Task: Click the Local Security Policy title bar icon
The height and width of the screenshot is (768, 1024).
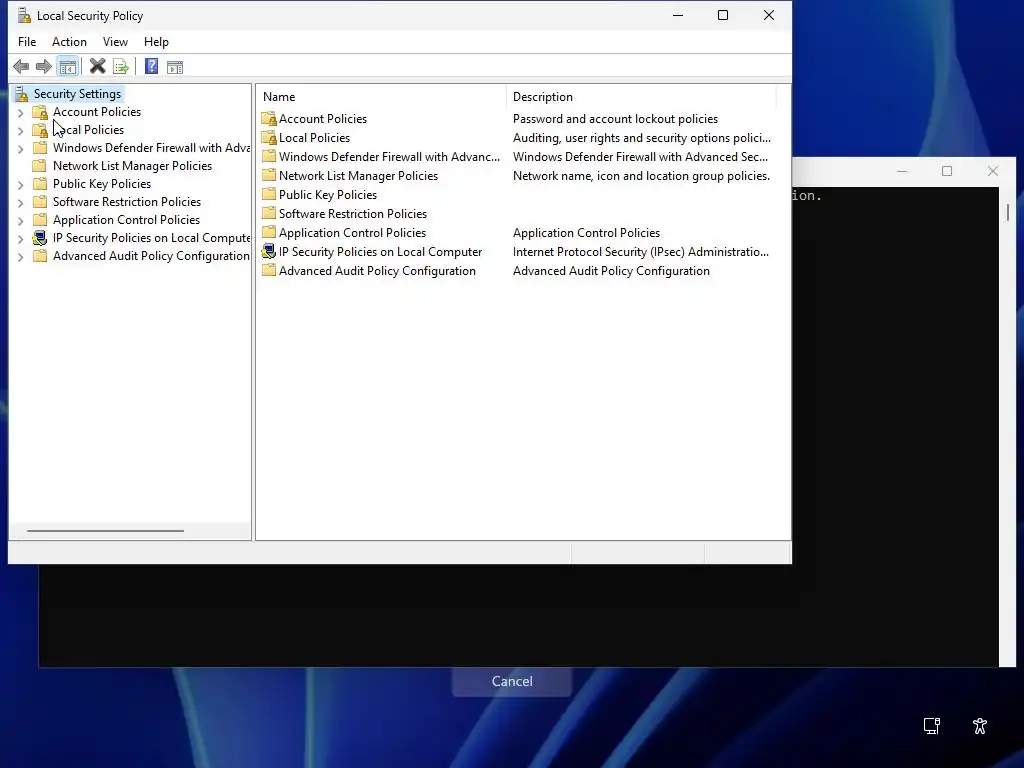Action: [x=24, y=16]
